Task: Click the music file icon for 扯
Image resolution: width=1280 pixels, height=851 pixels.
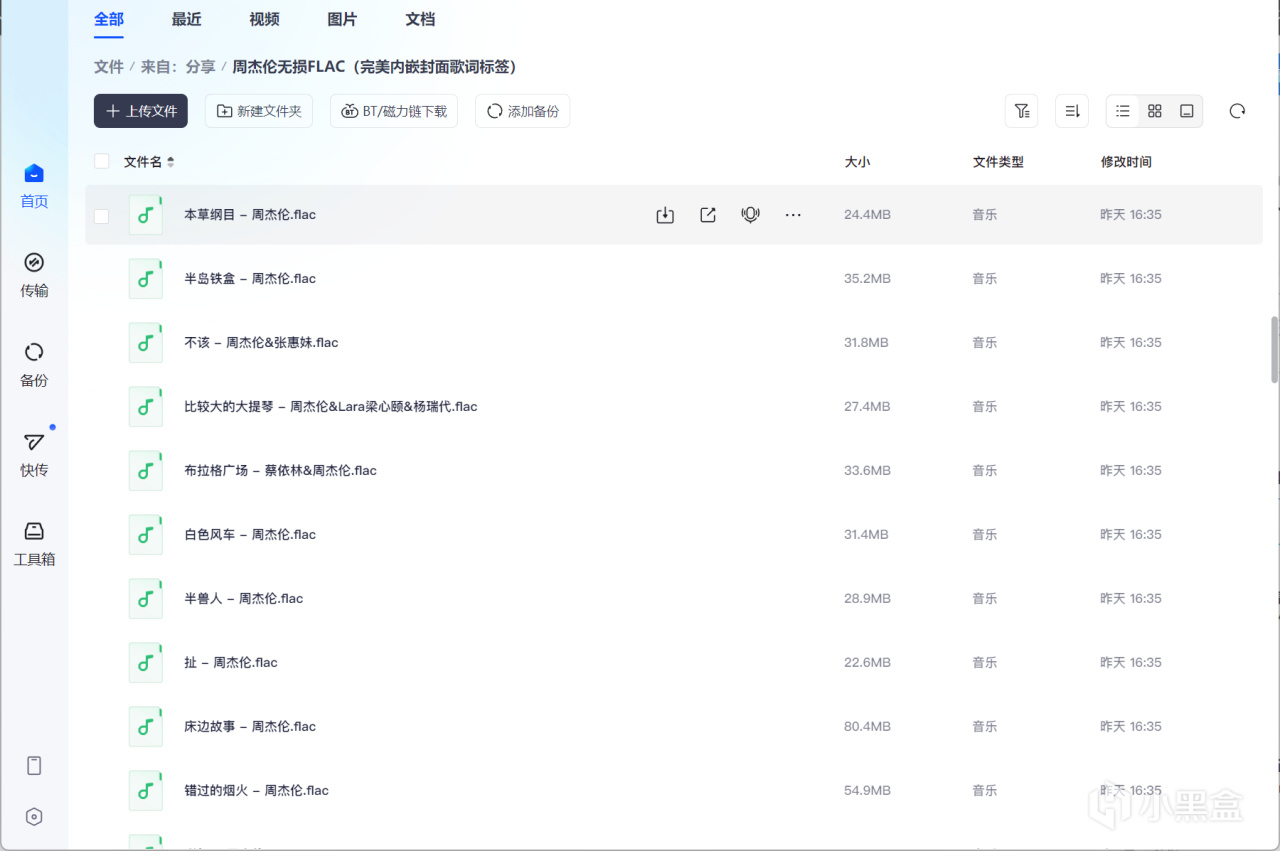Action: click(x=146, y=663)
